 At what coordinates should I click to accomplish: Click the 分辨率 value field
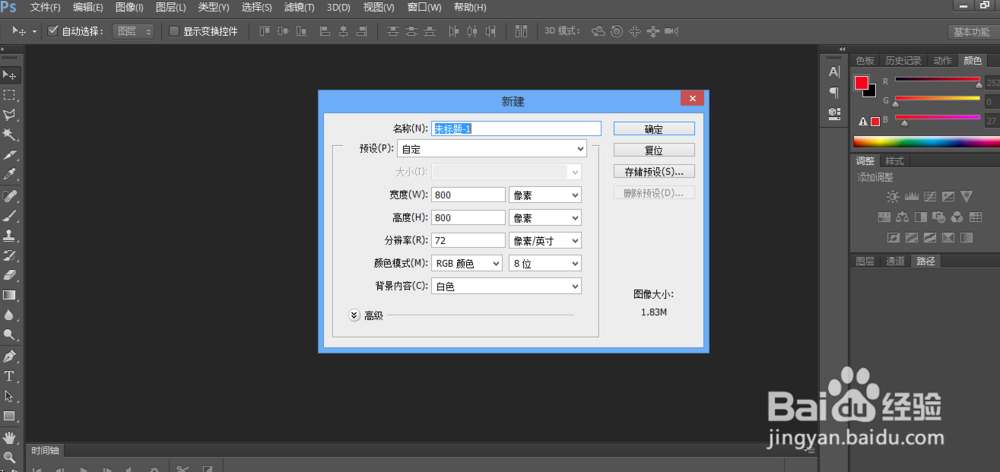[468, 240]
